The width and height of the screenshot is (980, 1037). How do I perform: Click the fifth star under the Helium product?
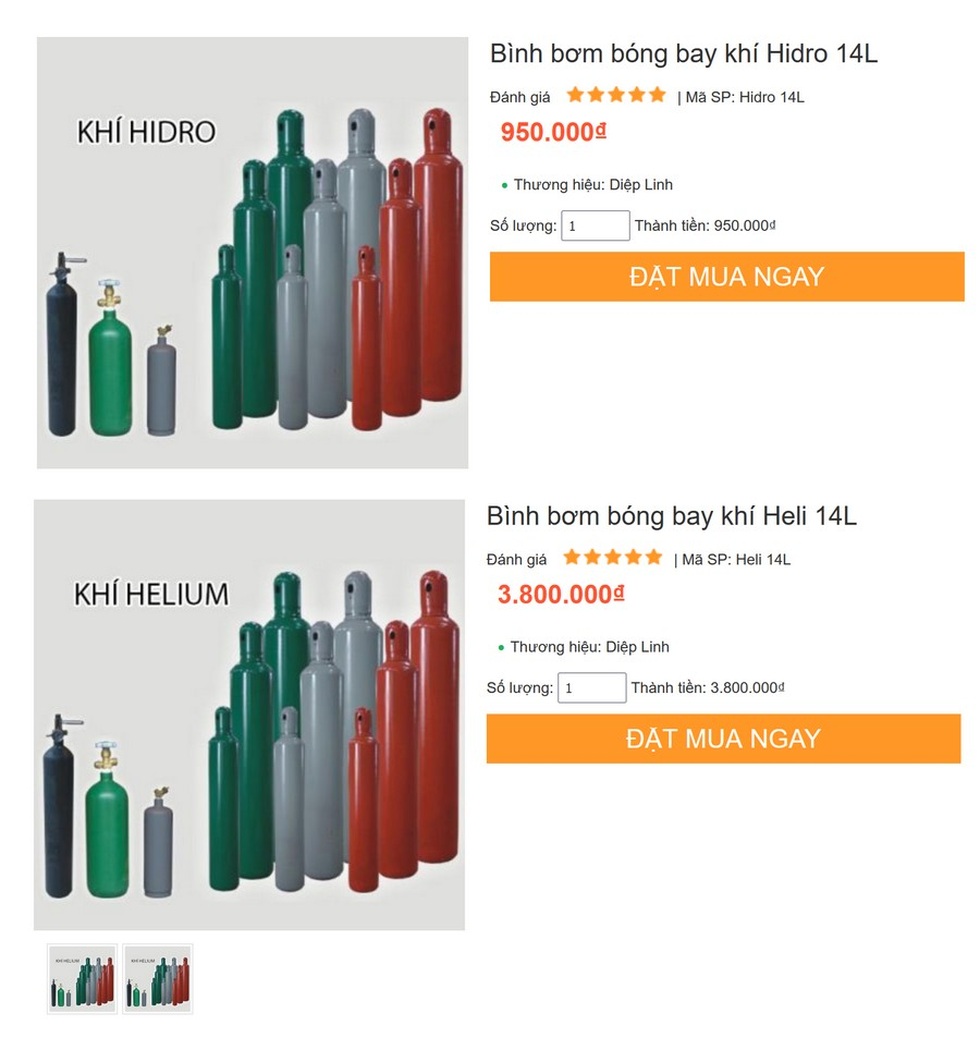tap(652, 557)
